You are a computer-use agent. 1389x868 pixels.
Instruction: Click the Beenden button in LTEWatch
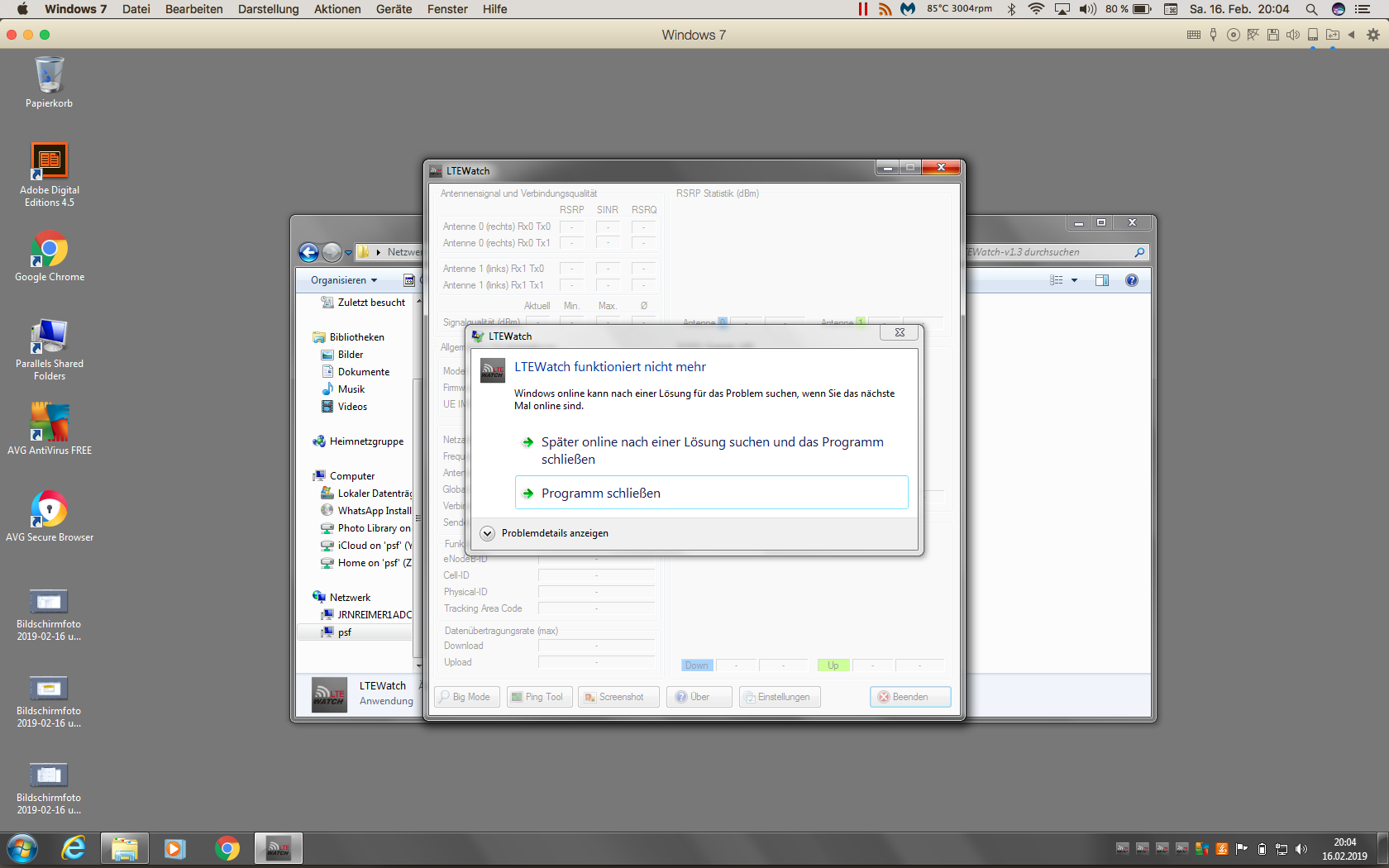click(910, 697)
